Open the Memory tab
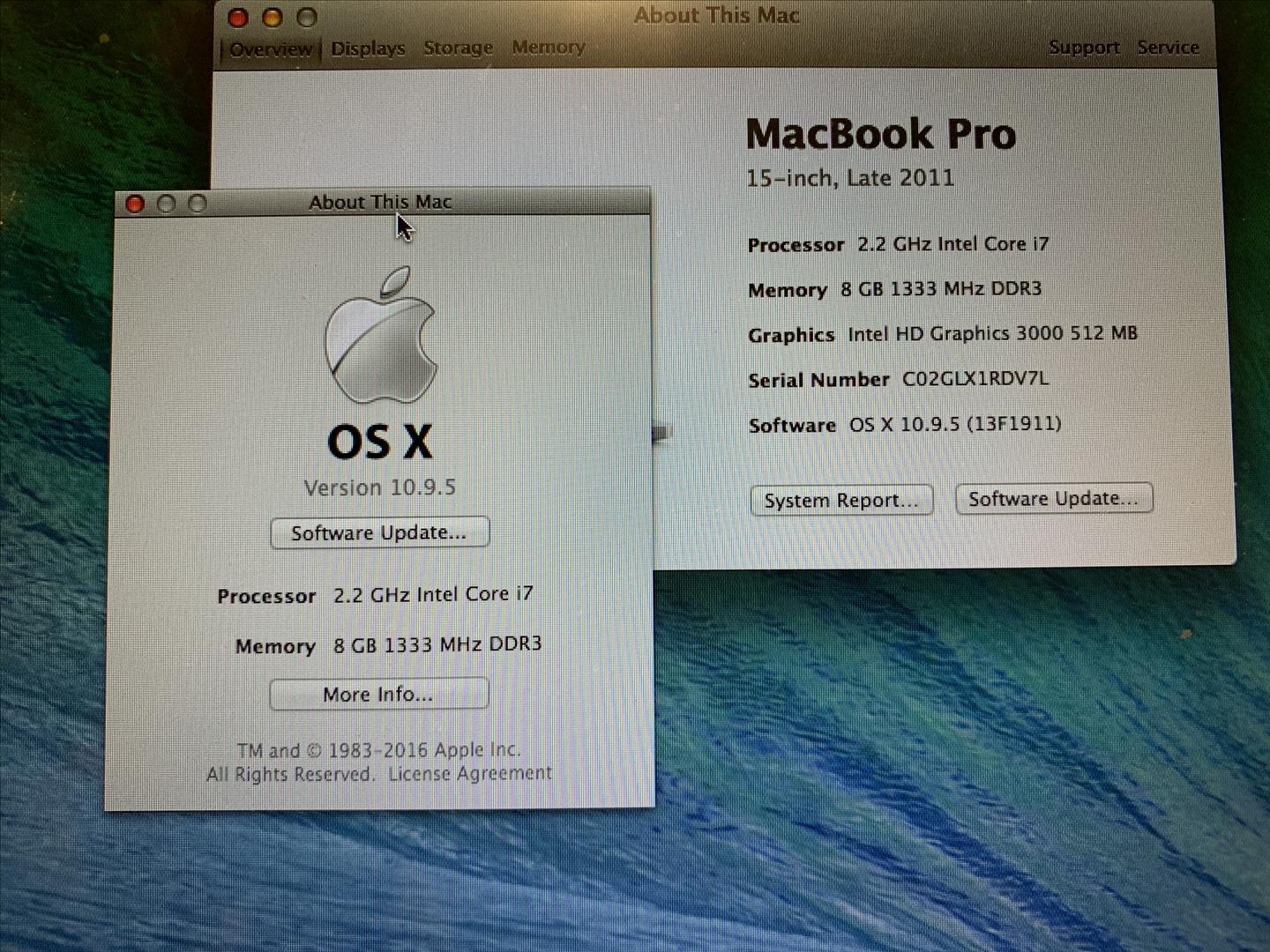The height and width of the screenshot is (952, 1270). pos(549,47)
